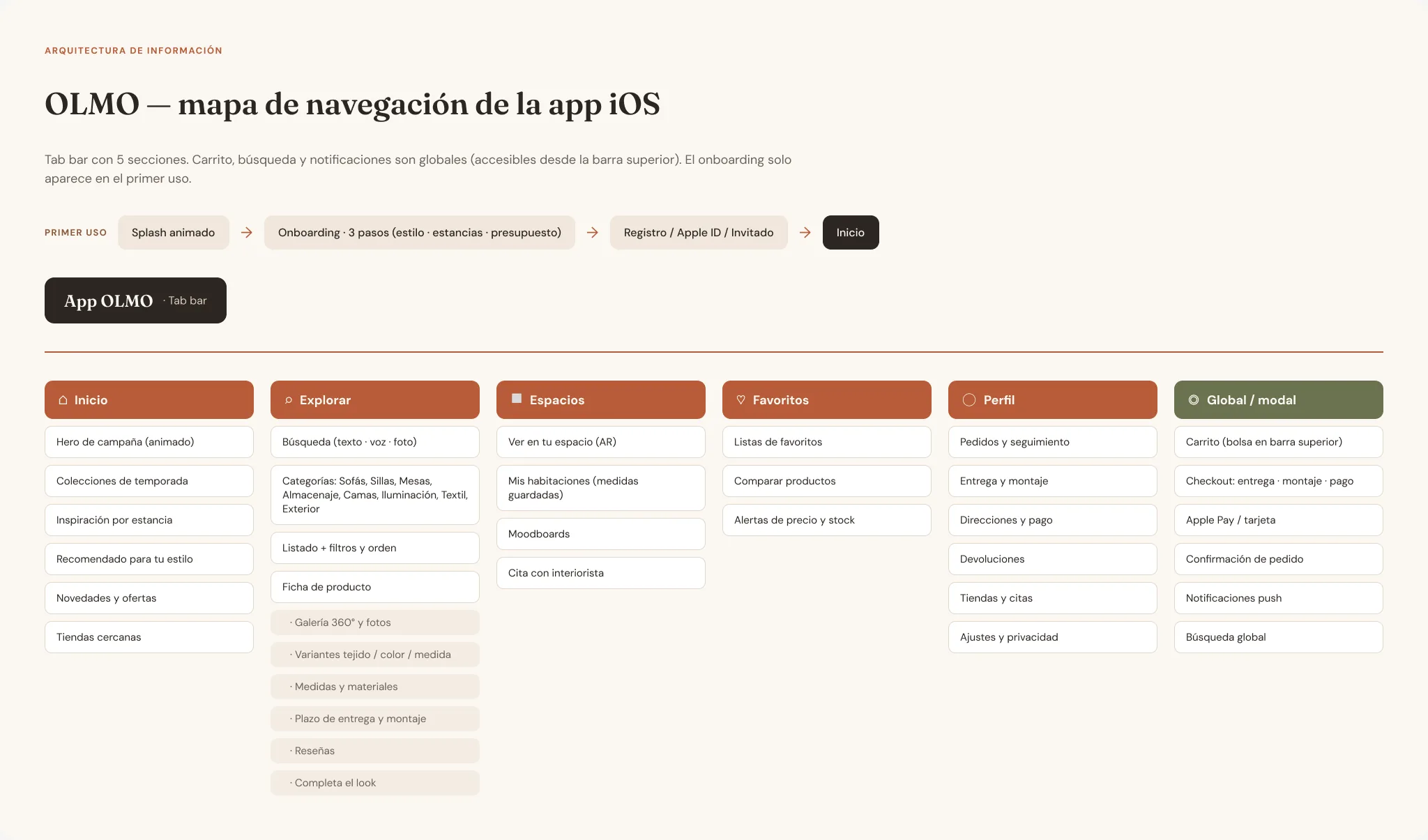Select Tiendas y citas
This screenshot has height=840, width=1428.
tap(1053, 598)
